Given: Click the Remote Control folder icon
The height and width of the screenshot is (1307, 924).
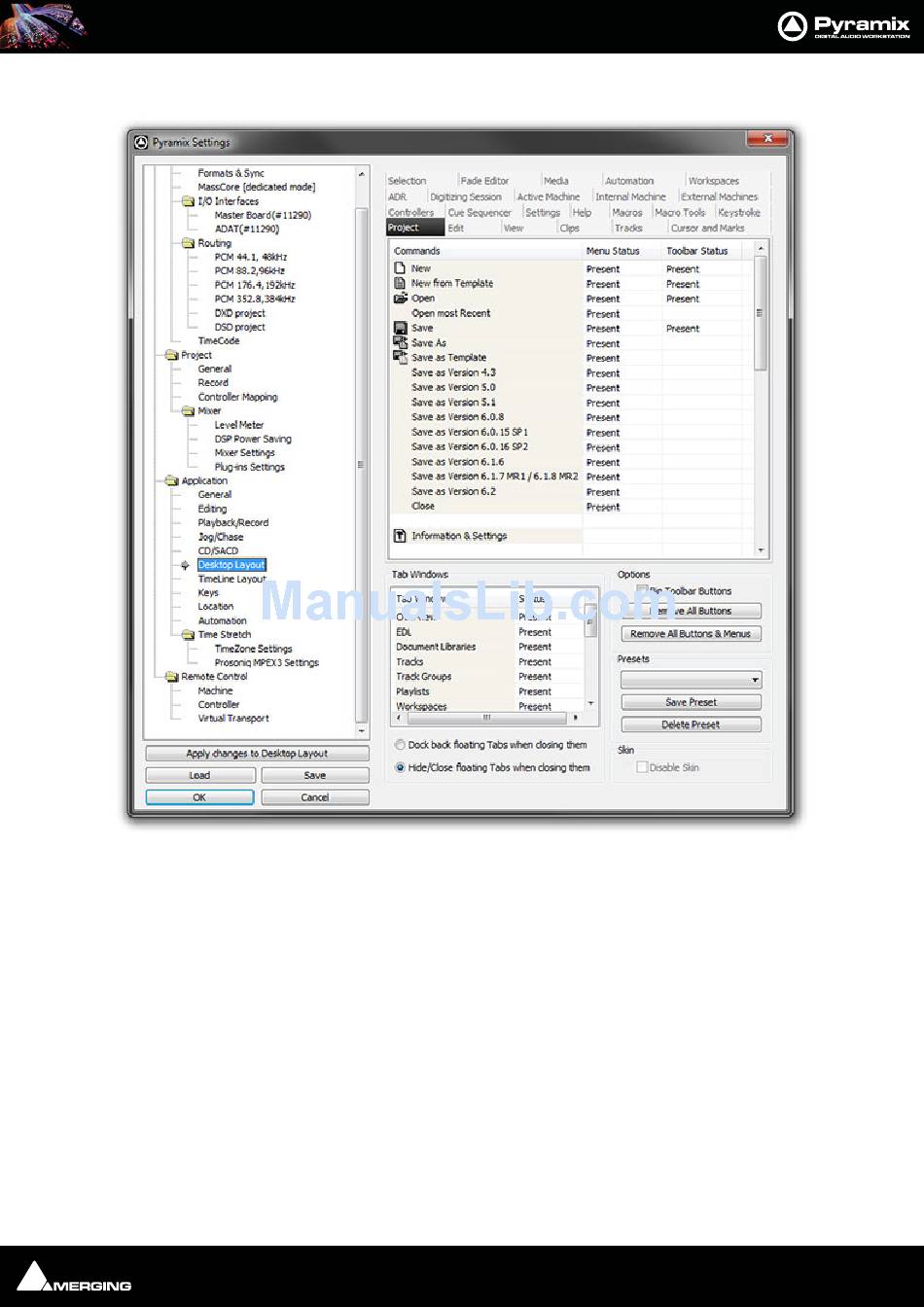Looking at the screenshot, I should tap(172, 676).
